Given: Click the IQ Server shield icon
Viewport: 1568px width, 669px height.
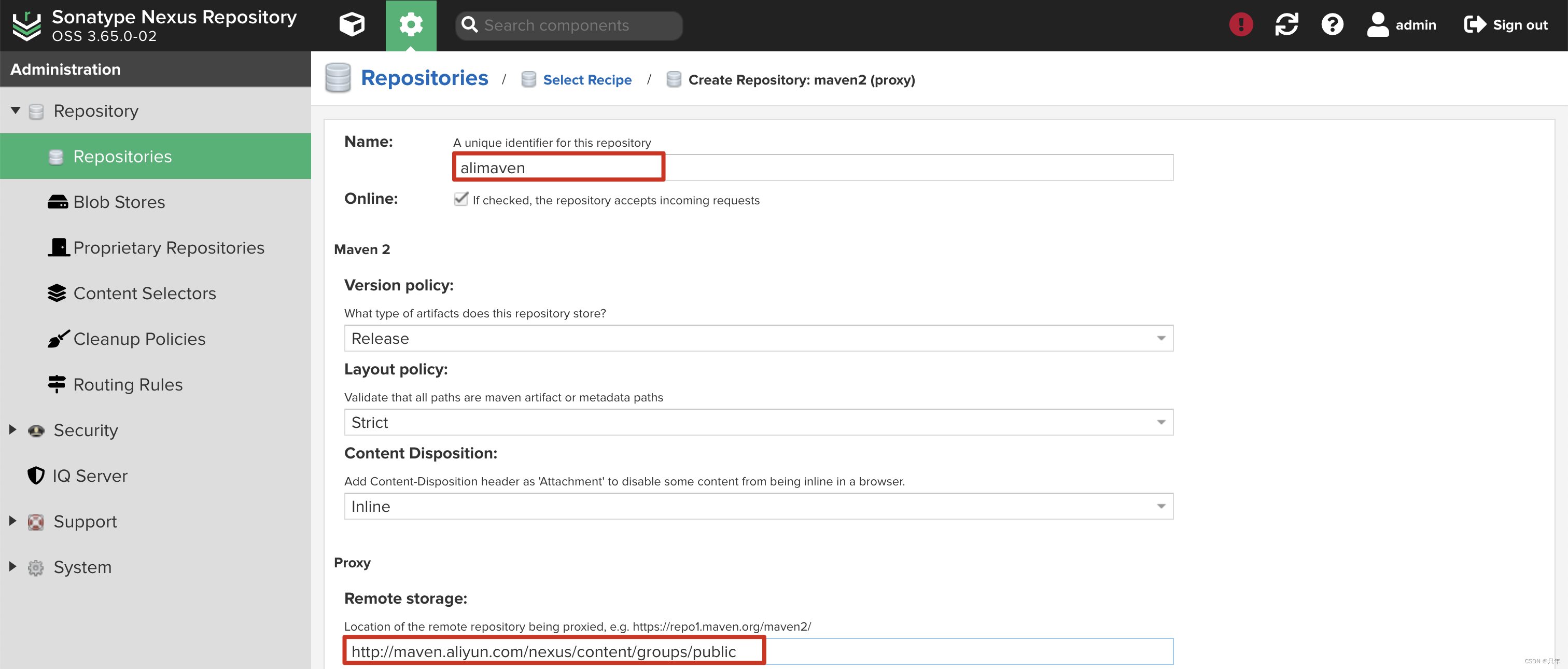Looking at the screenshot, I should coord(36,476).
